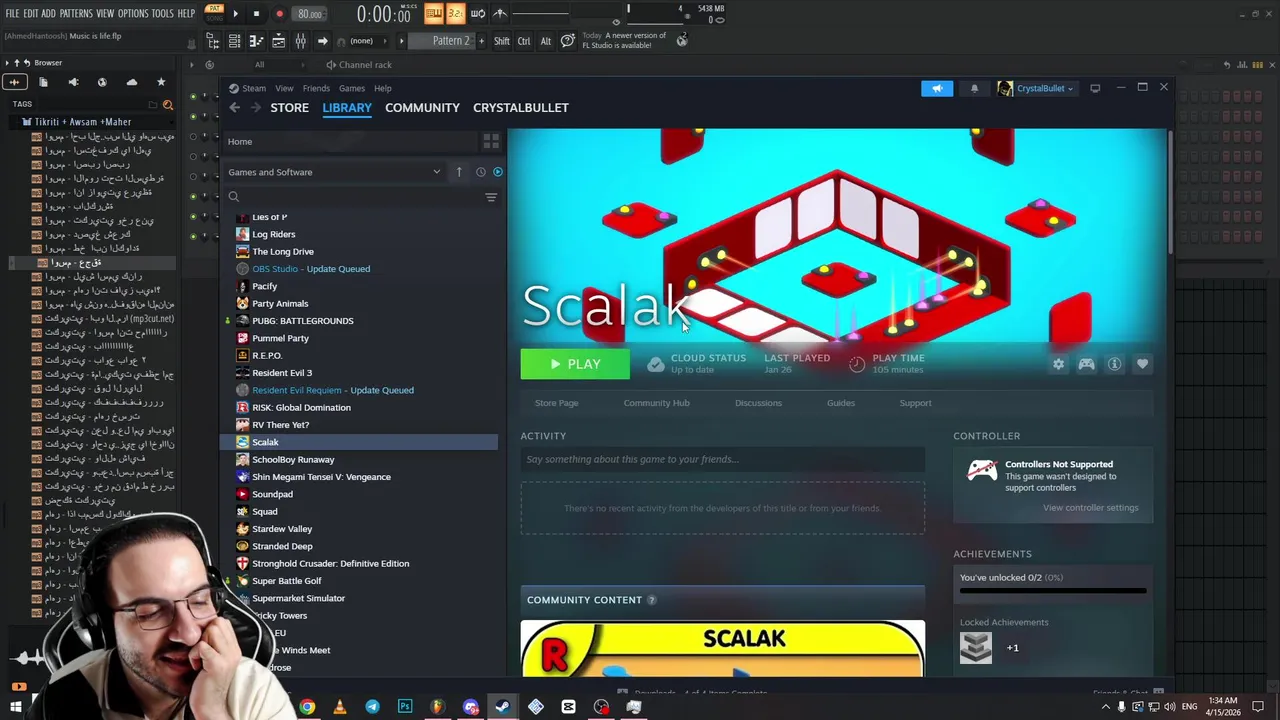The image size is (1280, 720).
Task: Toggle recent activity clock filter in library
Action: click(x=480, y=172)
